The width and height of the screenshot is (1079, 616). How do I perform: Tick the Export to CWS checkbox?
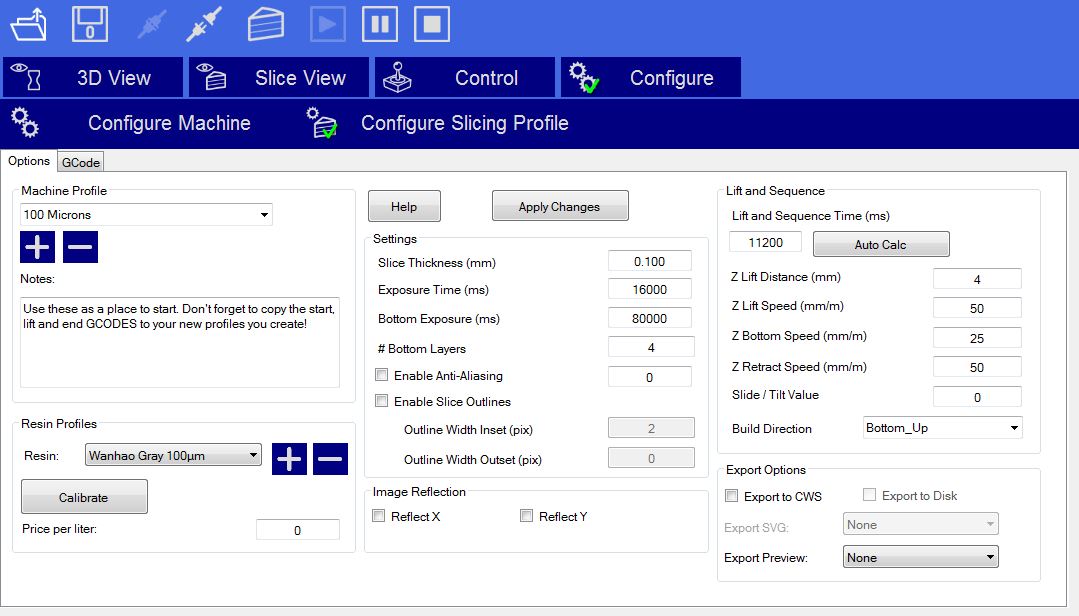point(732,496)
